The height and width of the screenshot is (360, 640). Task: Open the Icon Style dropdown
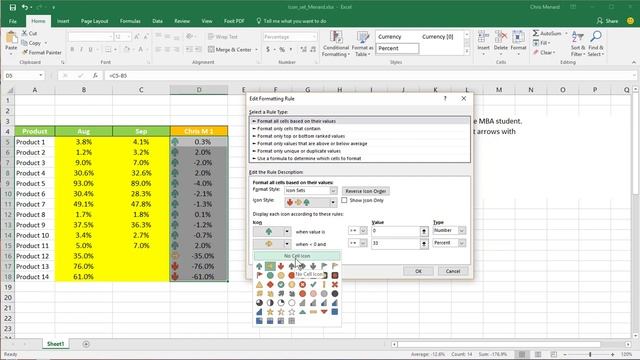click(333, 202)
